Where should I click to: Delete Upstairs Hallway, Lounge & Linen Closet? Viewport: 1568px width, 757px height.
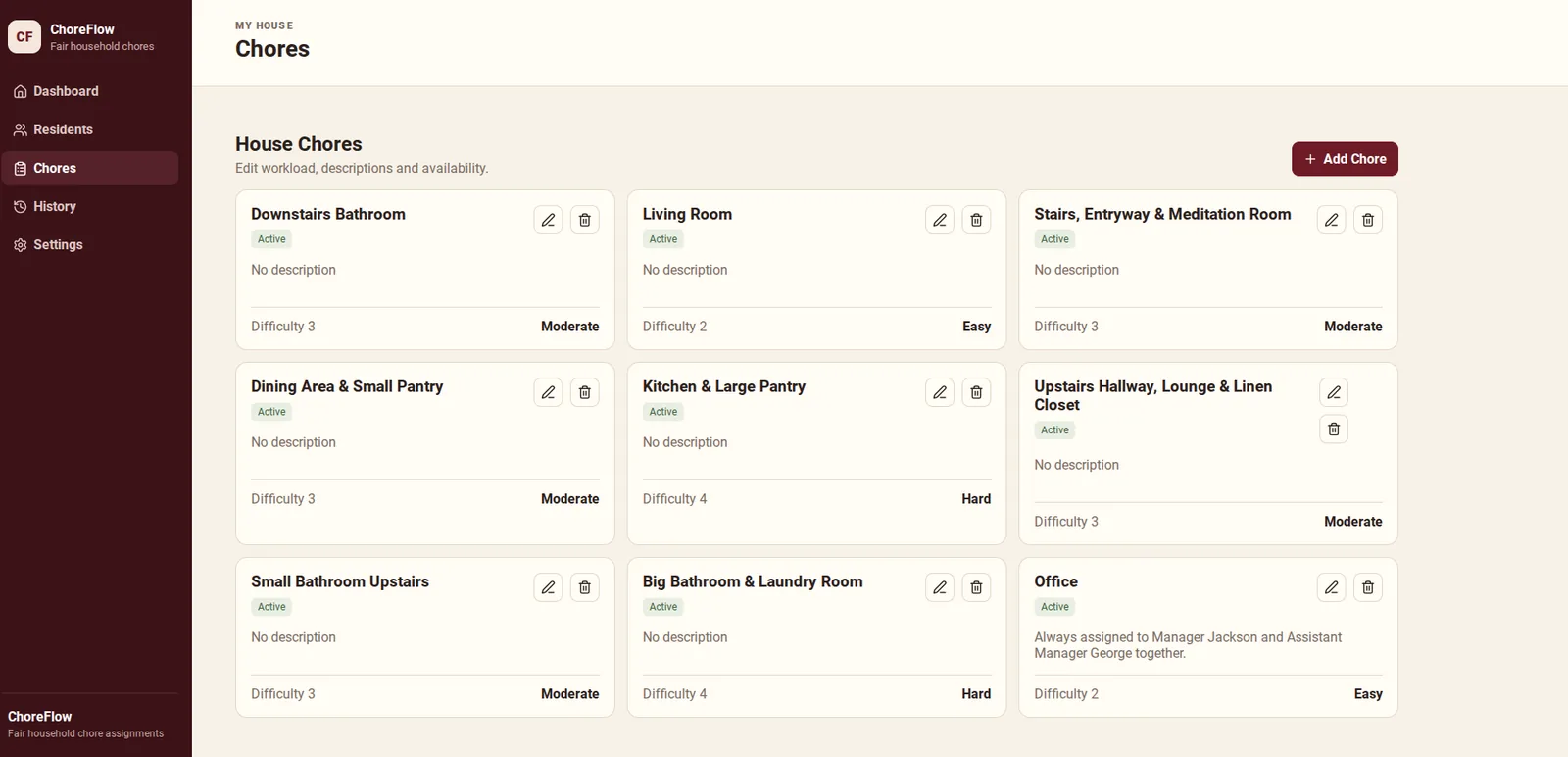pyautogui.click(x=1334, y=429)
